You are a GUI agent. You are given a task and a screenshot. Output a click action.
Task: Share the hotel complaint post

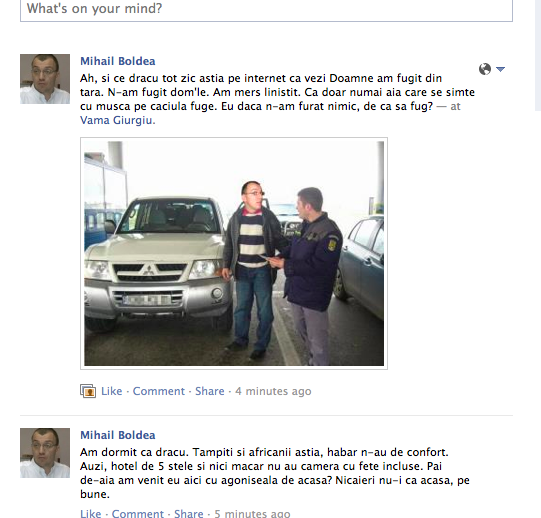[189, 513]
